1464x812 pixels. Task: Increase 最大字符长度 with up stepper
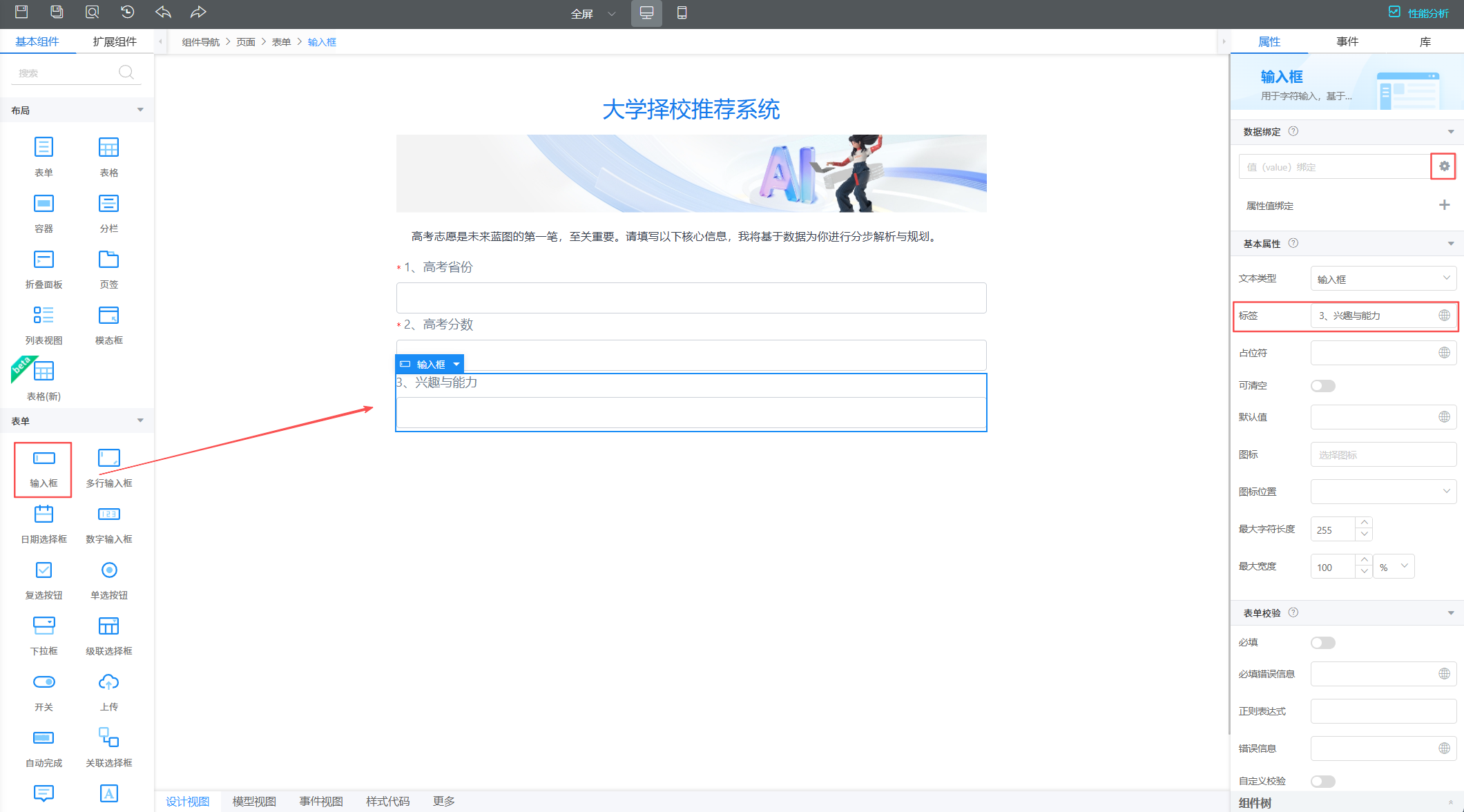pyautogui.click(x=1364, y=523)
